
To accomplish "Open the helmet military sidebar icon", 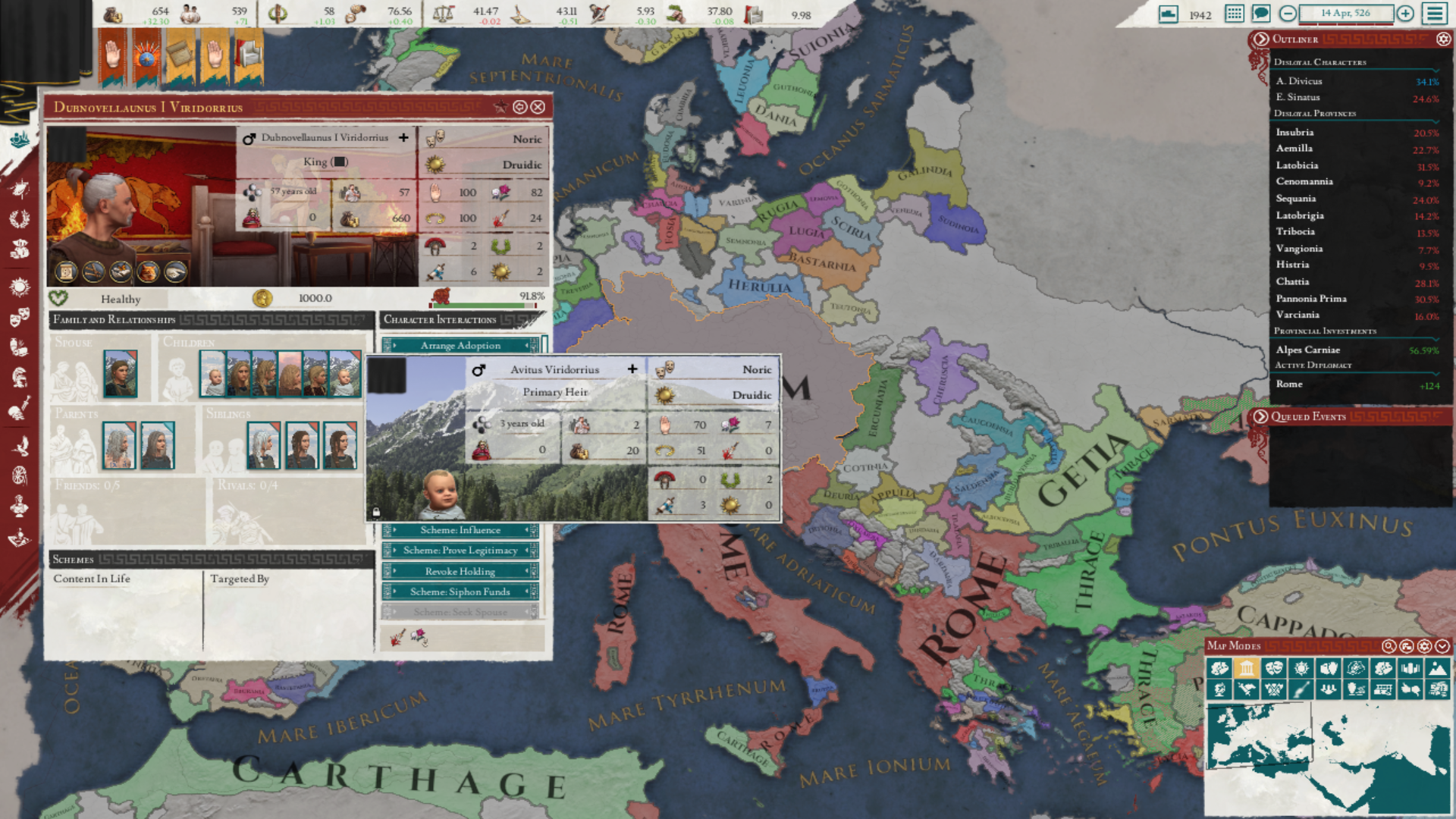I will coord(20,377).
